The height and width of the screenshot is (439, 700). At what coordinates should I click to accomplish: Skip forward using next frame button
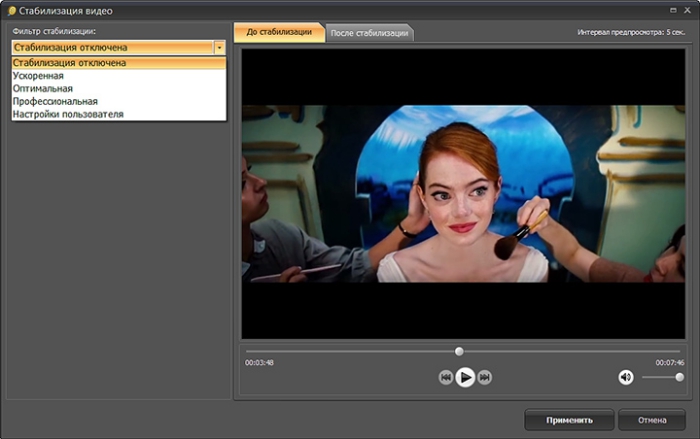click(484, 377)
